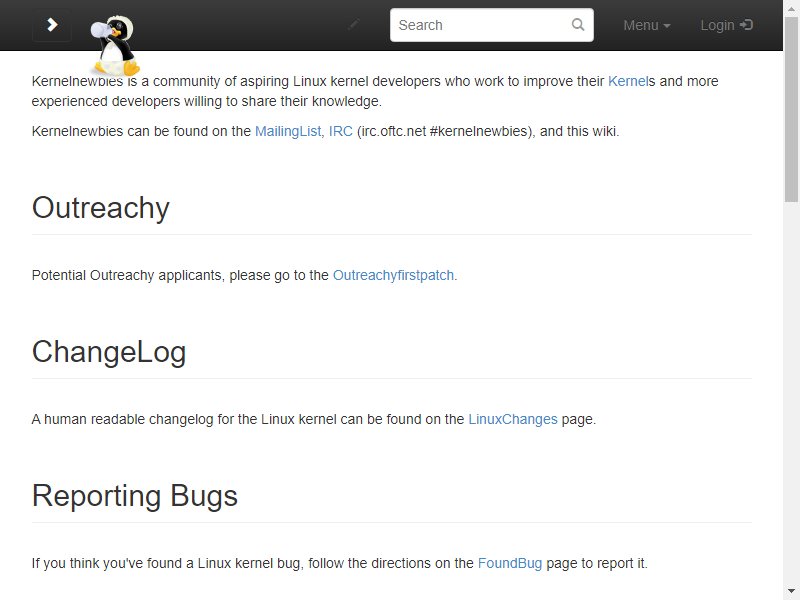Go to the Outreachyfirstpatch page
800x600 pixels.
(393, 275)
